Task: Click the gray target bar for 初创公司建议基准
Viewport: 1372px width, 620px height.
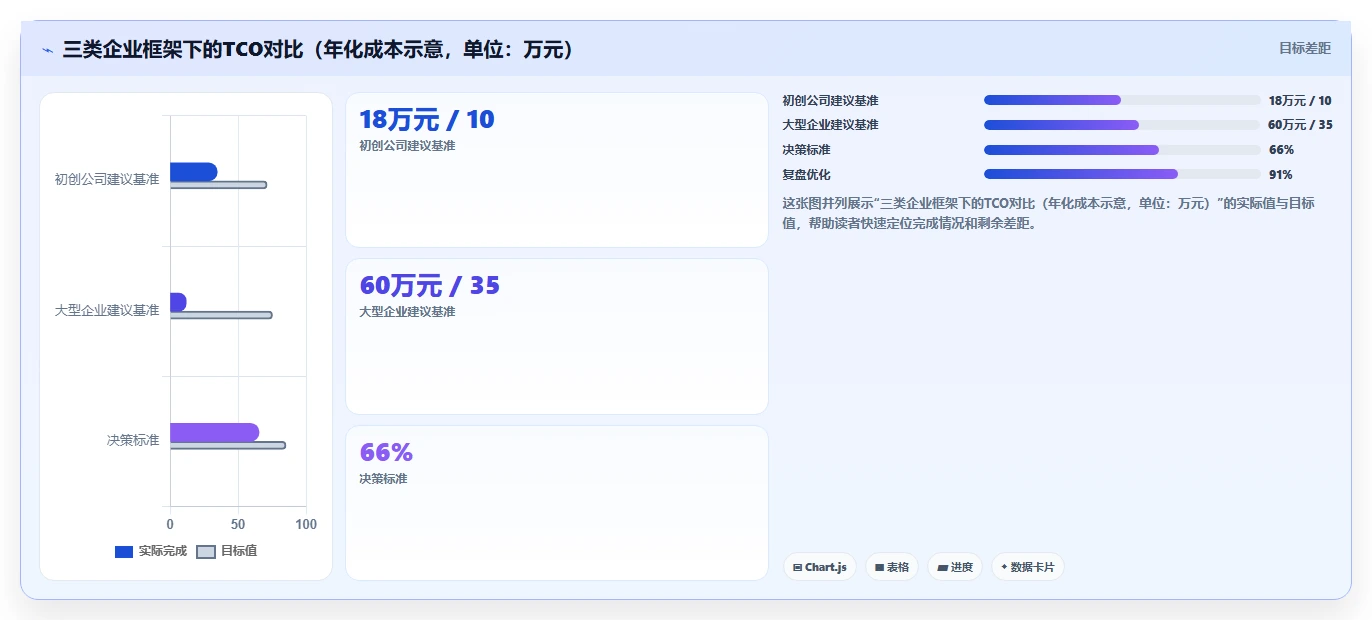Action: (x=218, y=185)
